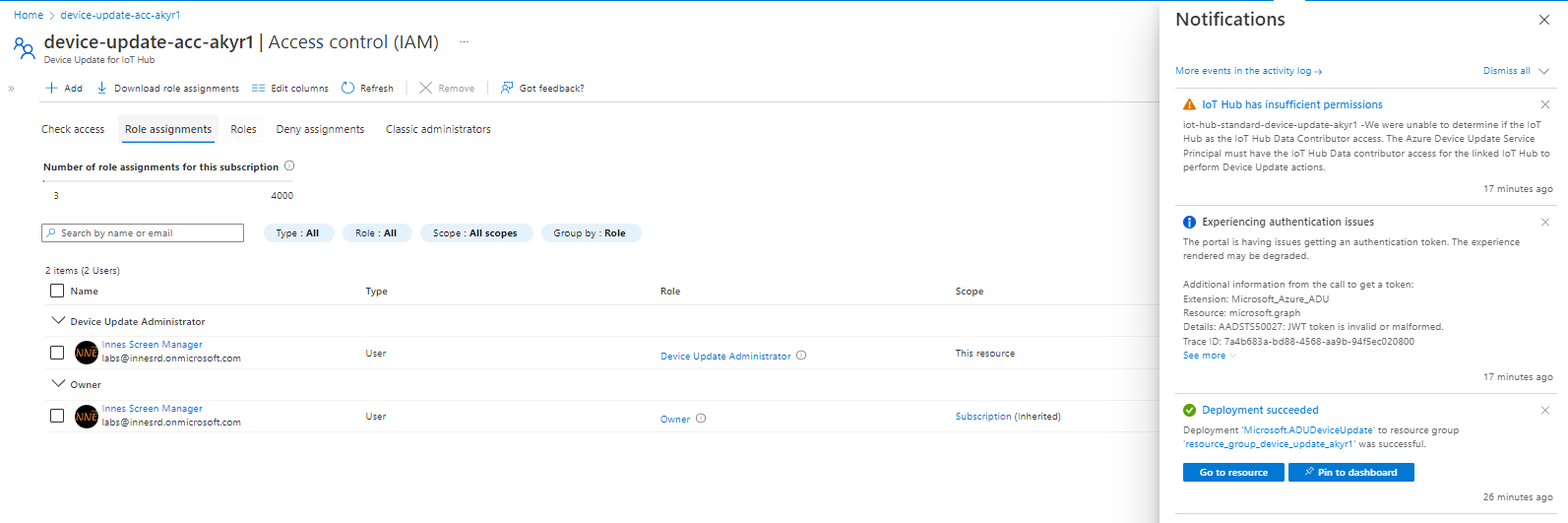
Task: Dismiss the authentication issues notification
Action: pos(1545,222)
